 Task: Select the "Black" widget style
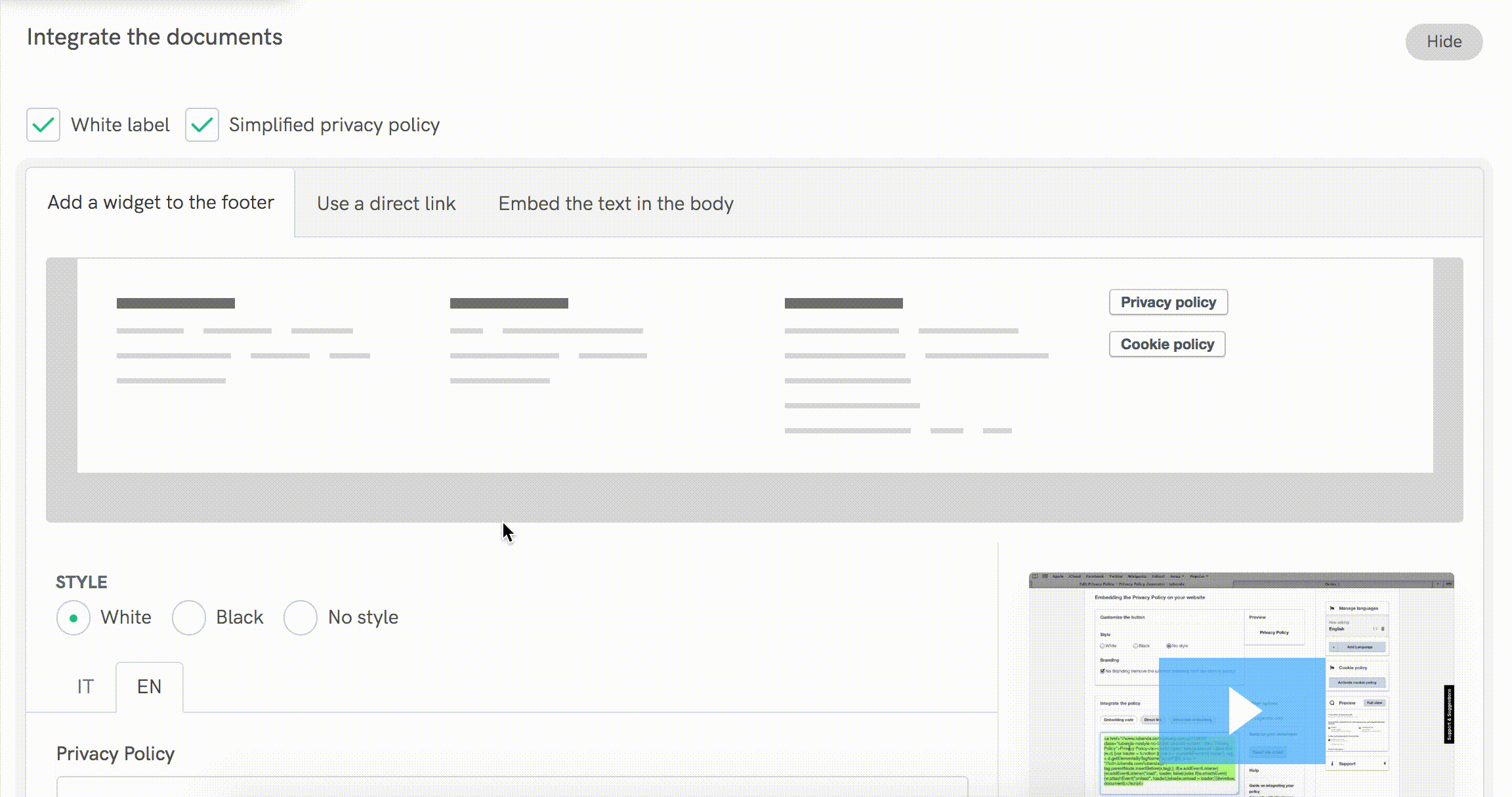click(189, 617)
